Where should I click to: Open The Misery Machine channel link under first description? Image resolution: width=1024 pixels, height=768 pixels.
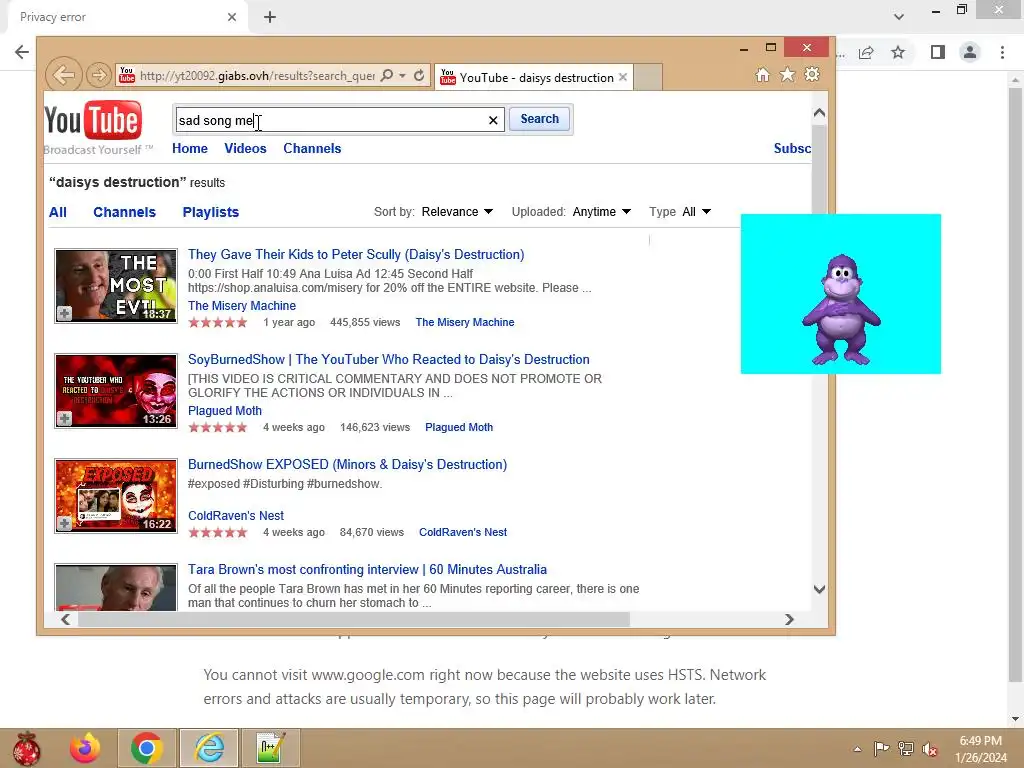point(242,306)
